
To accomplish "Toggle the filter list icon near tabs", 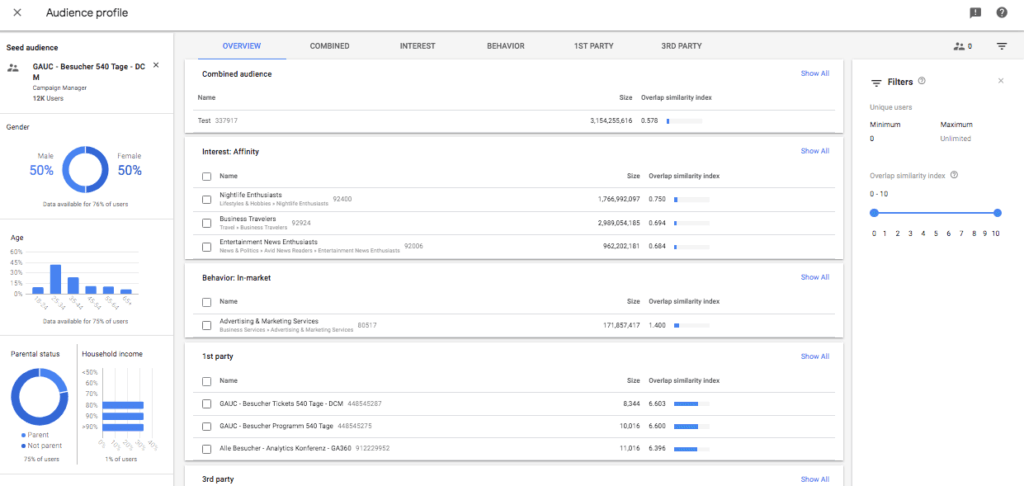I will point(1001,46).
